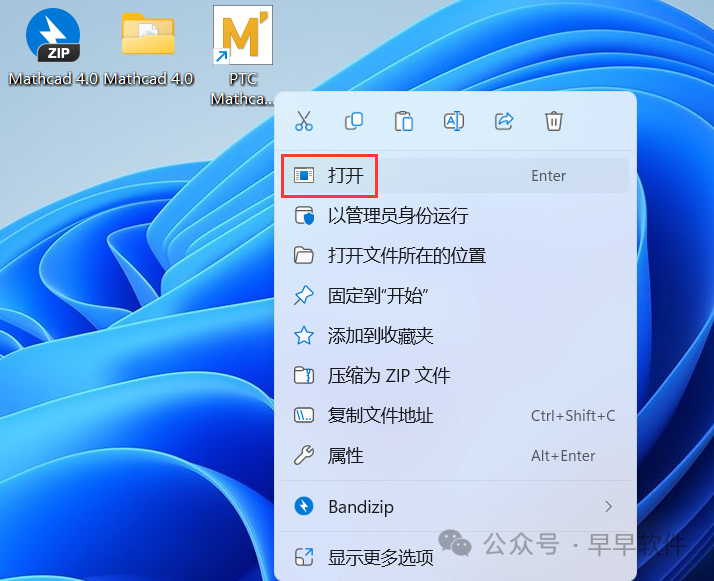Viewport: 714px width, 581px height.
Task: Select 打开文件所在的位置 menu entry
Action: coord(455,256)
